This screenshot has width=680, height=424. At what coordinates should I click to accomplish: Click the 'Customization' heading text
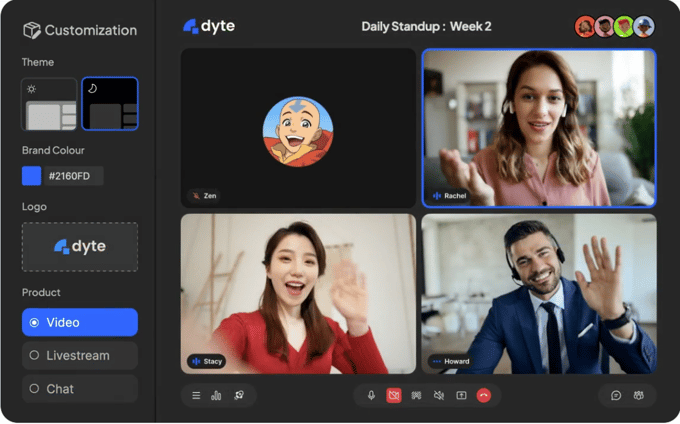(91, 30)
